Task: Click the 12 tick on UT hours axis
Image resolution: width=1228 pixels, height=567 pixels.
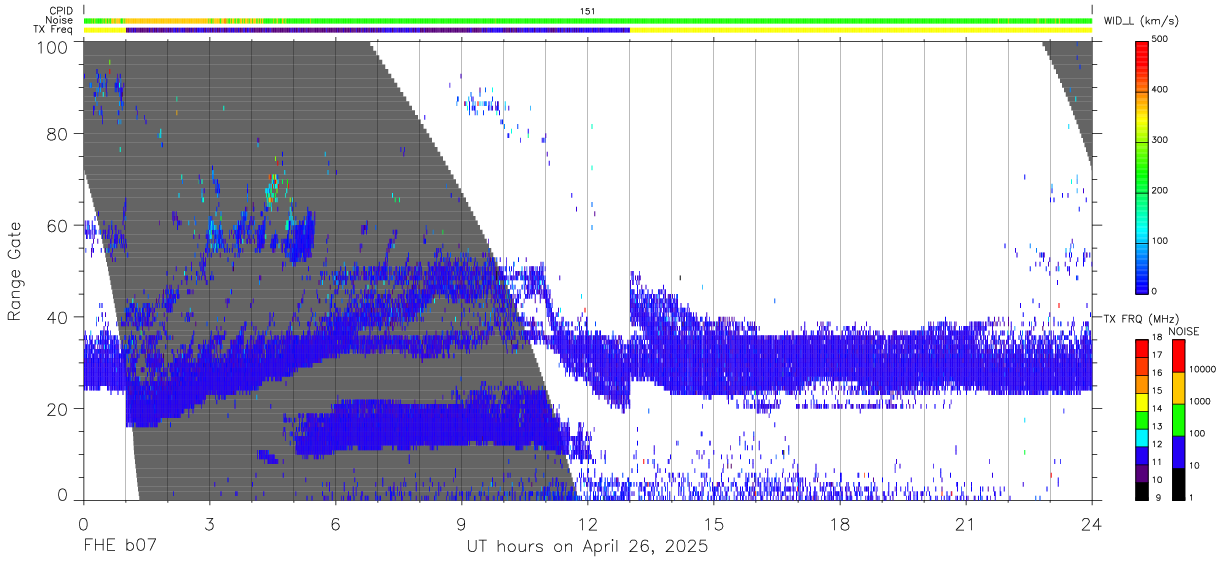Action: tap(588, 524)
